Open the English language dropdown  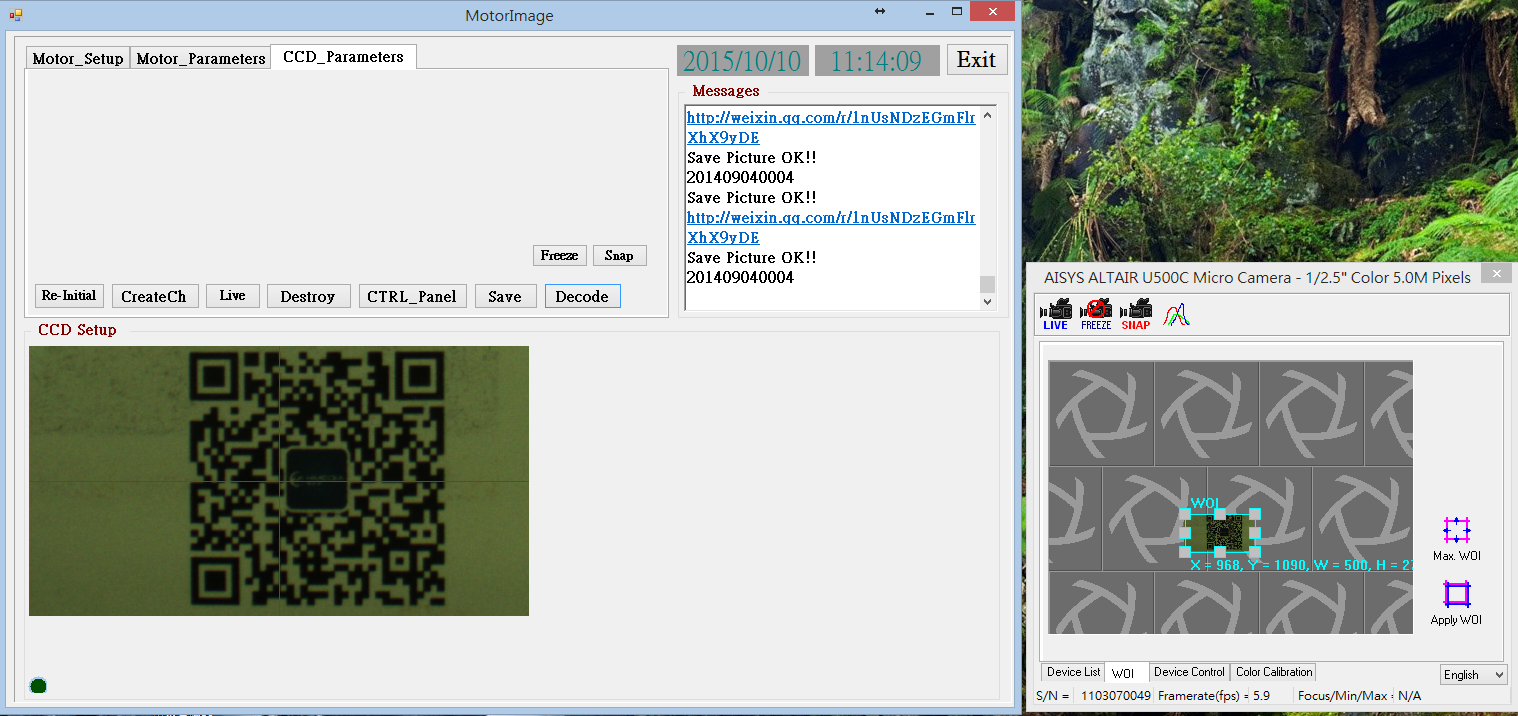click(1473, 674)
